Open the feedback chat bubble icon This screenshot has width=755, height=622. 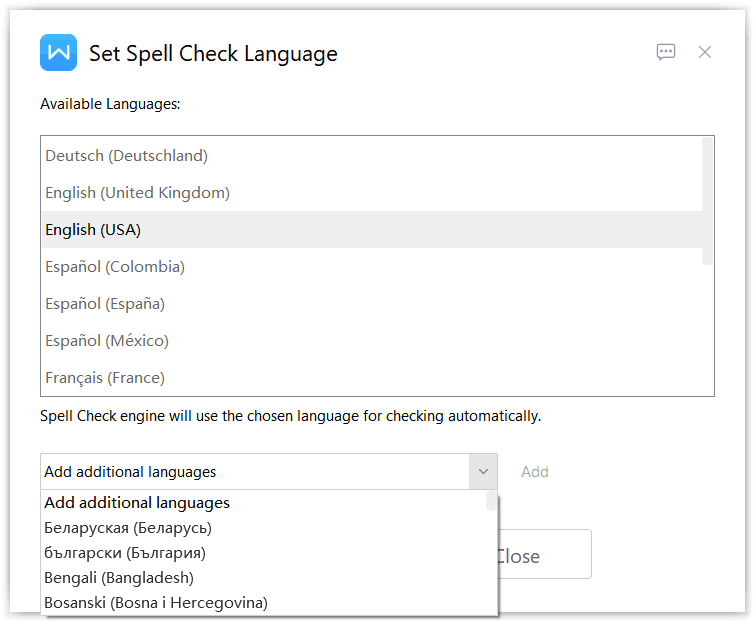pyautogui.click(x=666, y=52)
